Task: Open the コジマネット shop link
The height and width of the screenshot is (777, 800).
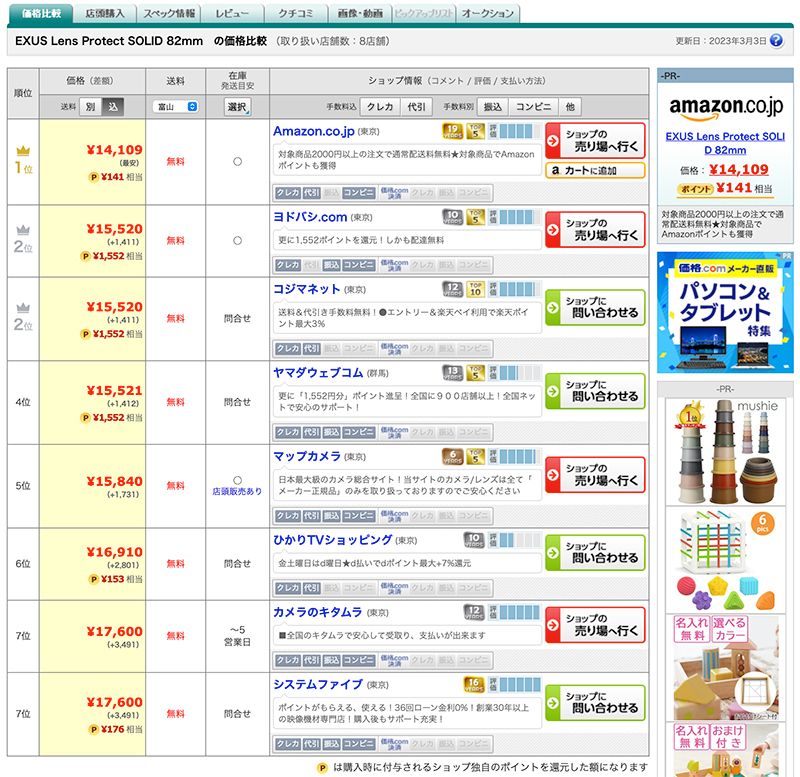Action: coord(307,289)
